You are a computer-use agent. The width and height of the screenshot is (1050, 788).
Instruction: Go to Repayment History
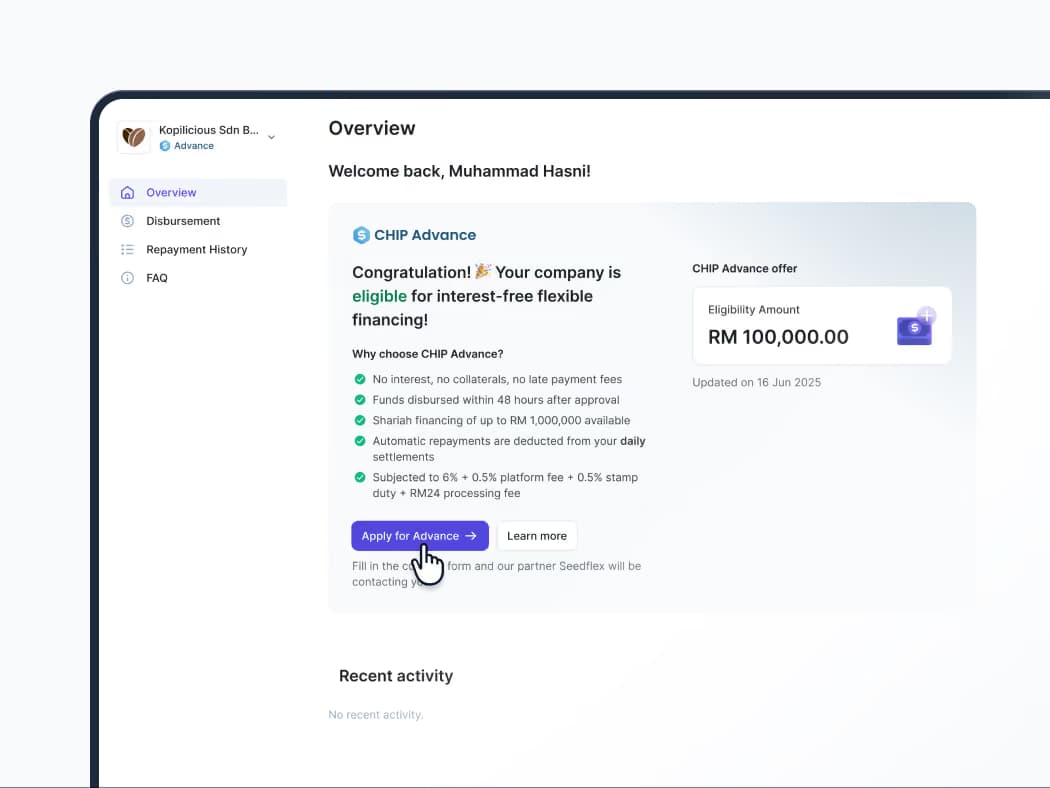pyautogui.click(x=198, y=250)
